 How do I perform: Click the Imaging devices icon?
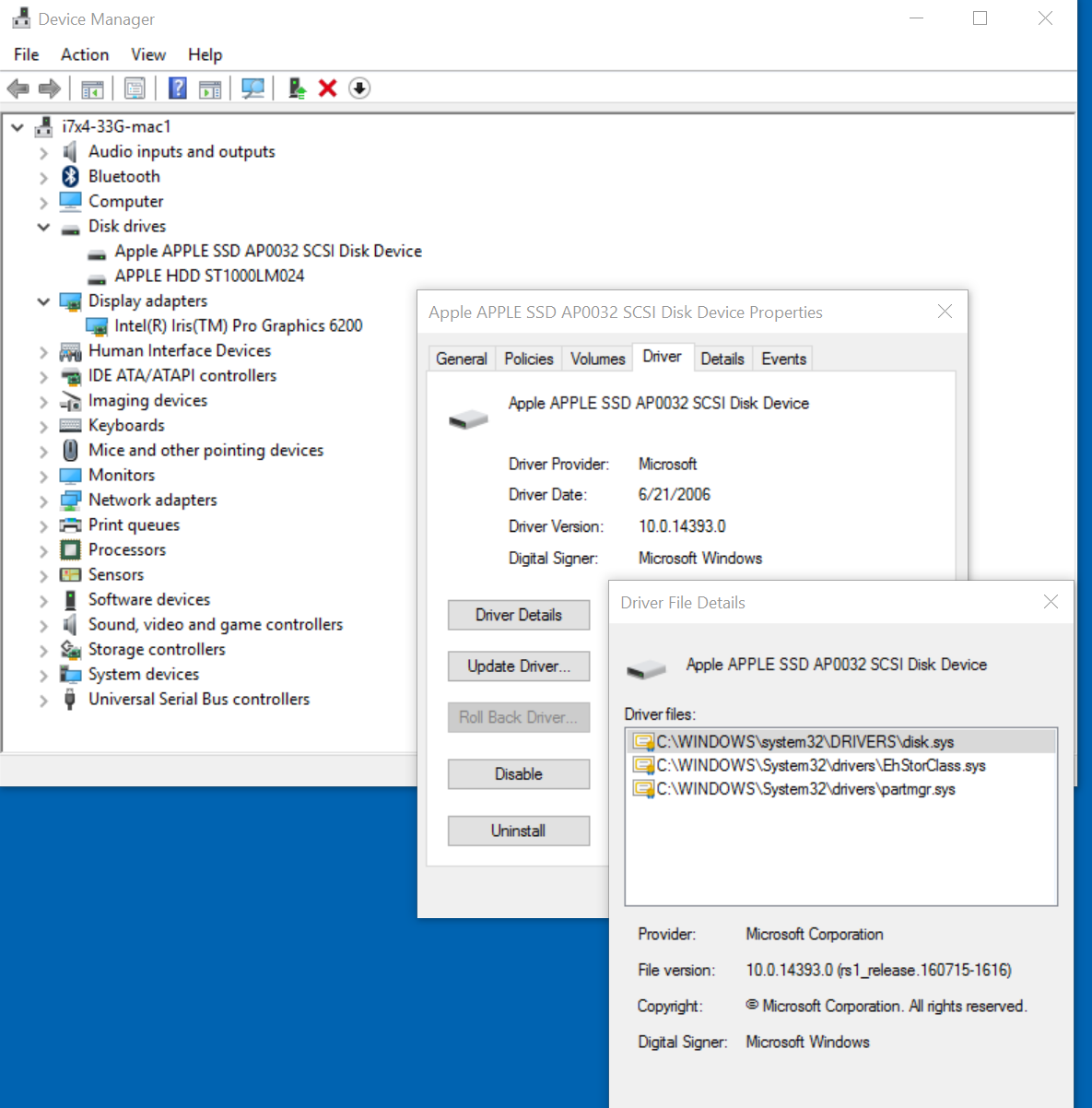click(71, 401)
